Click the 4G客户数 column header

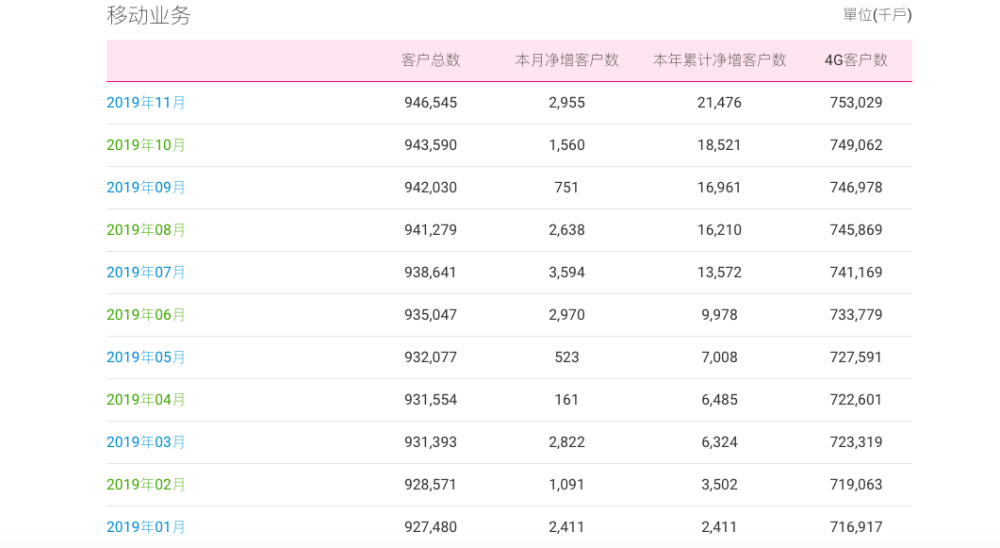point(856,60)
